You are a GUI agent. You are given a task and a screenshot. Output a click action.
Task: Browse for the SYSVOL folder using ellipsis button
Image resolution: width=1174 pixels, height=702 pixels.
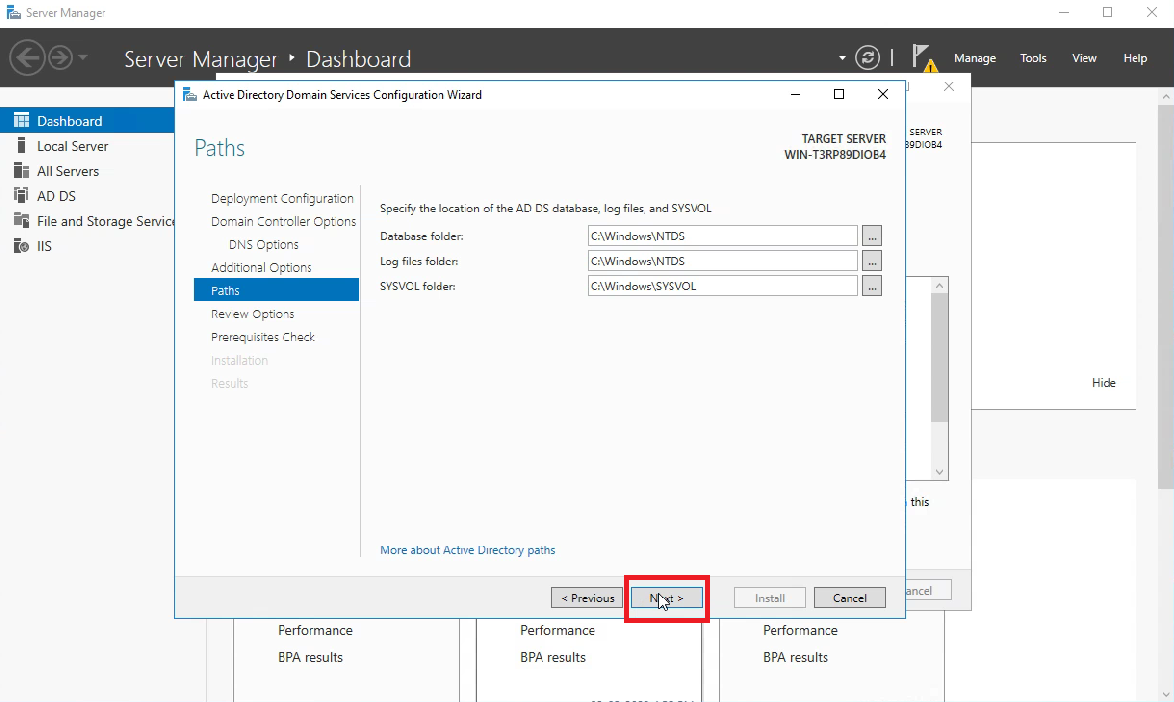point(871,285)
